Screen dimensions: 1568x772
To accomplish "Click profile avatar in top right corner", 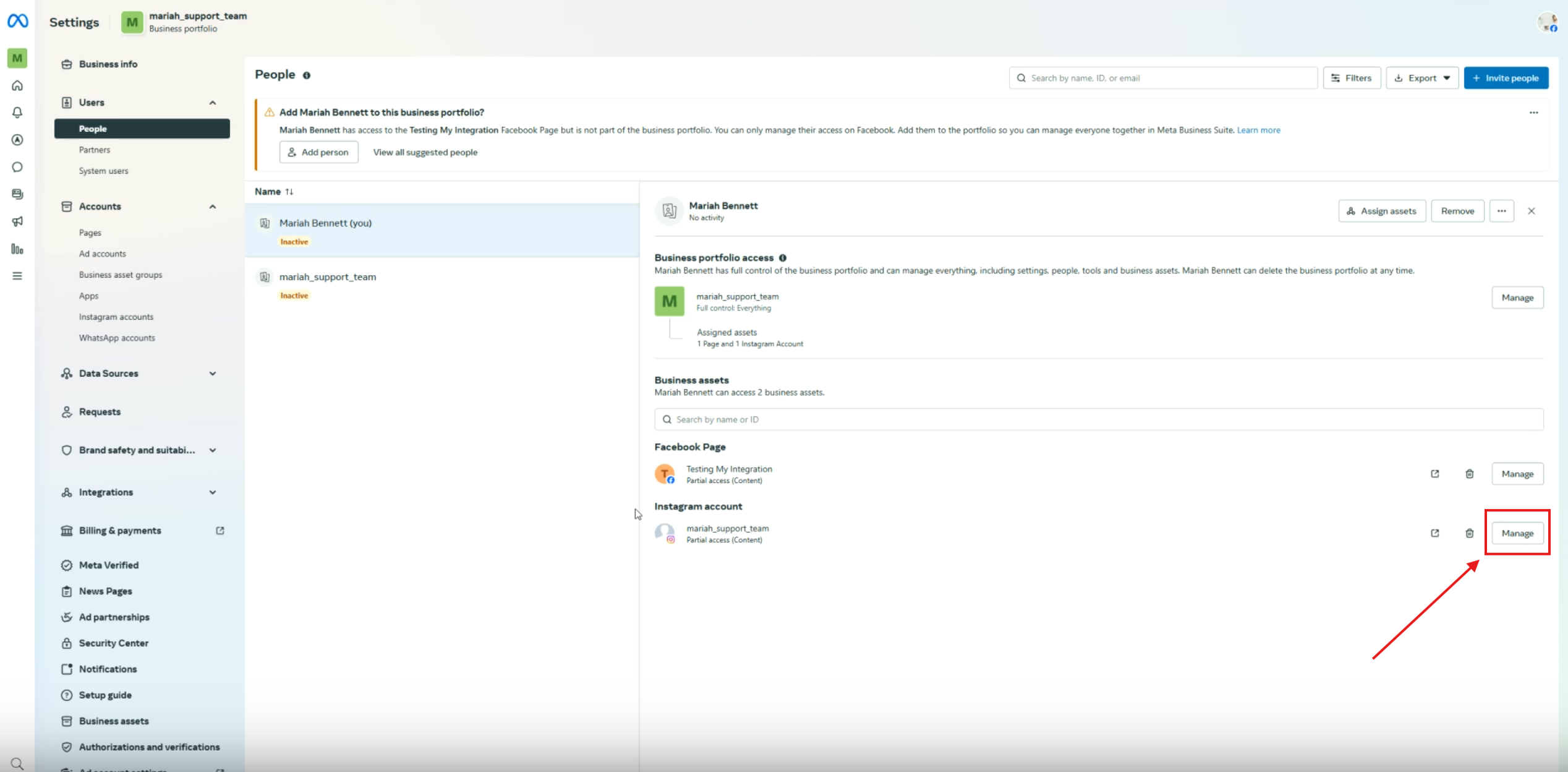I will [x=1548, y=23].
